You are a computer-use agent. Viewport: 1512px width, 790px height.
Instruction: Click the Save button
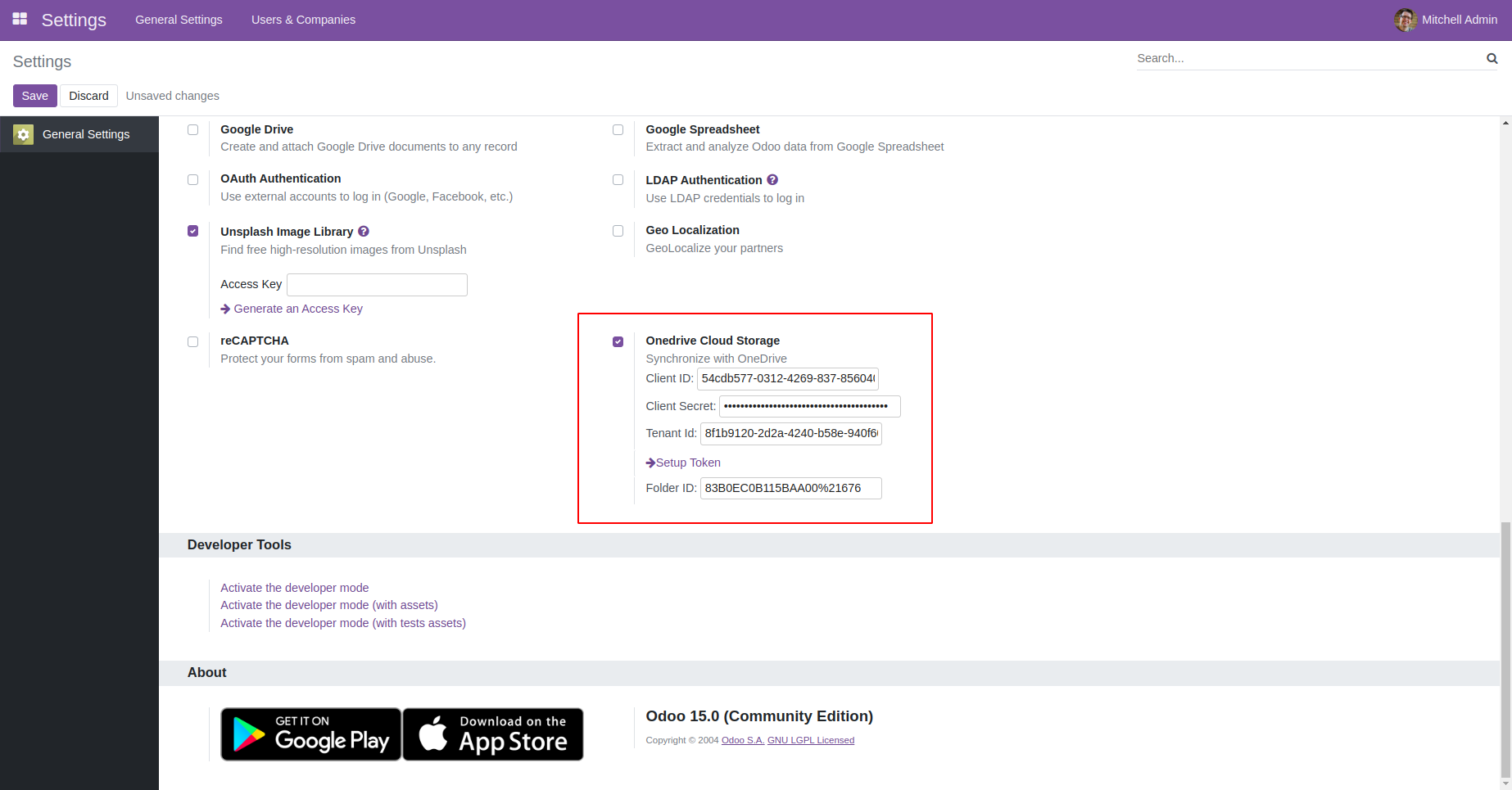pos(35,96)
